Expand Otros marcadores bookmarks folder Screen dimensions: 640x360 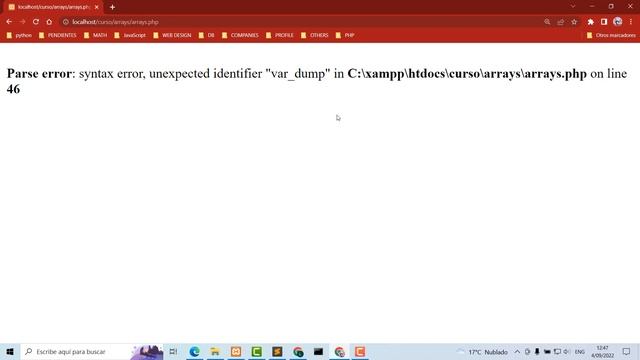coord(611,36)
